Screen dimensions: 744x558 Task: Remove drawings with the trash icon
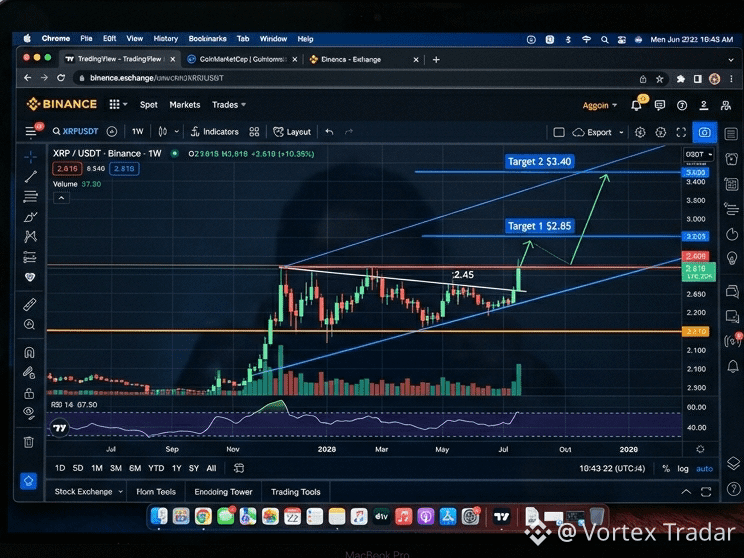pos(28,442)
